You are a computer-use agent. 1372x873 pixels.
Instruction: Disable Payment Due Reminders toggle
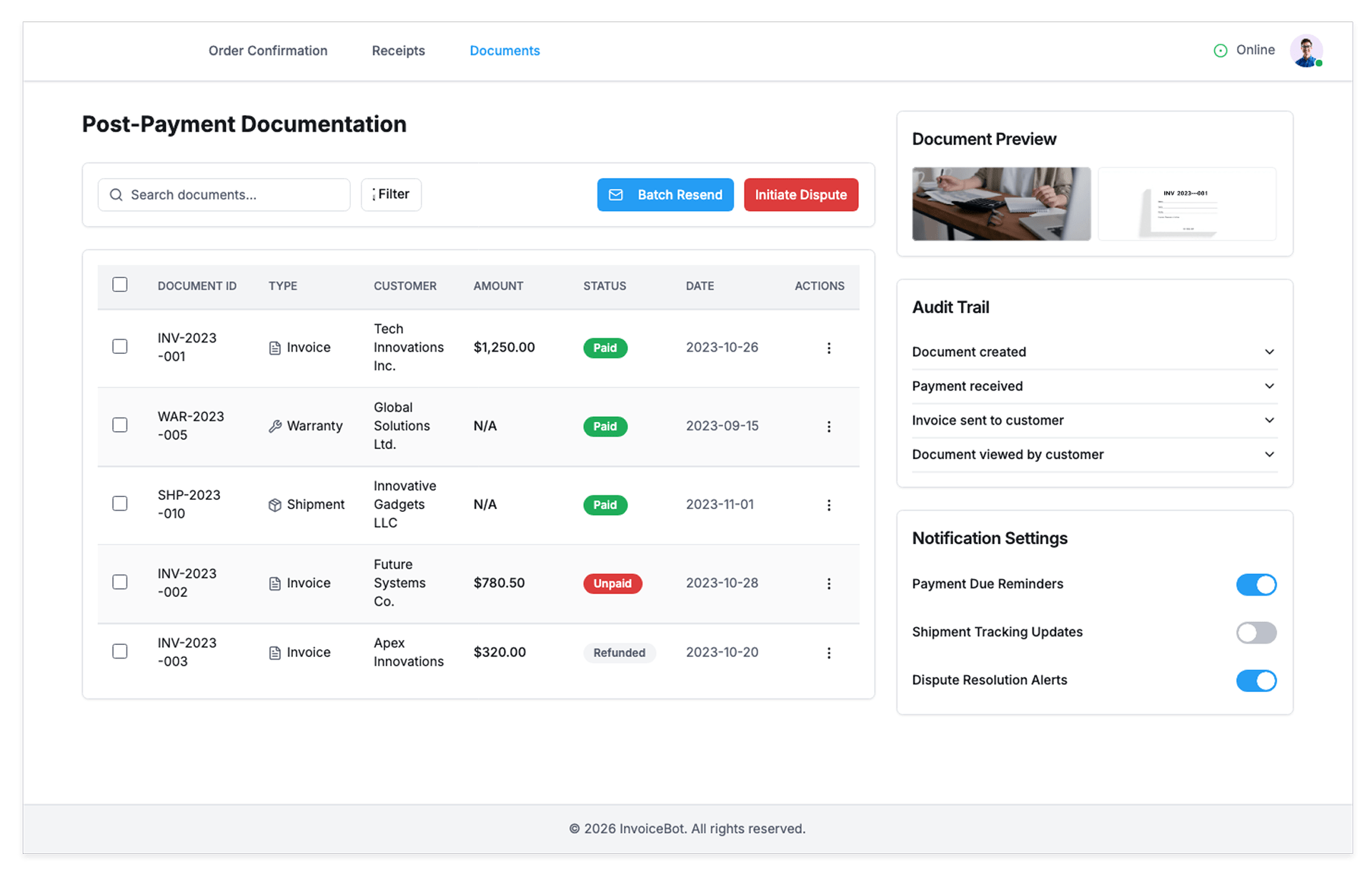point(1256,584)
